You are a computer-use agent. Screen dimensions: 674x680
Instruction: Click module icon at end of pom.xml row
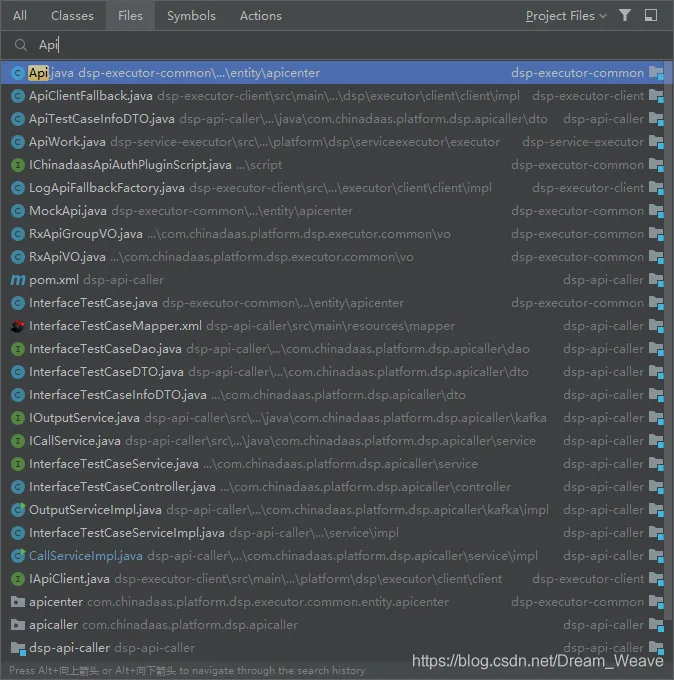point(656,280)
